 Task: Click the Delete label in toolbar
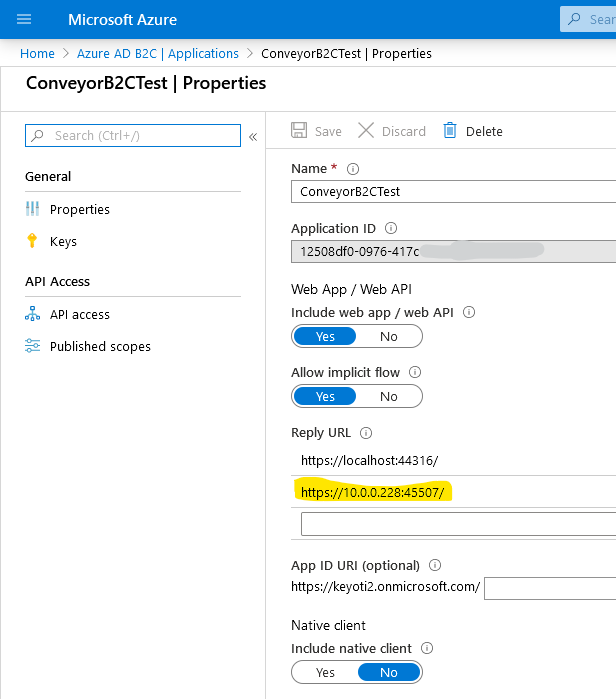click(484, 132)
